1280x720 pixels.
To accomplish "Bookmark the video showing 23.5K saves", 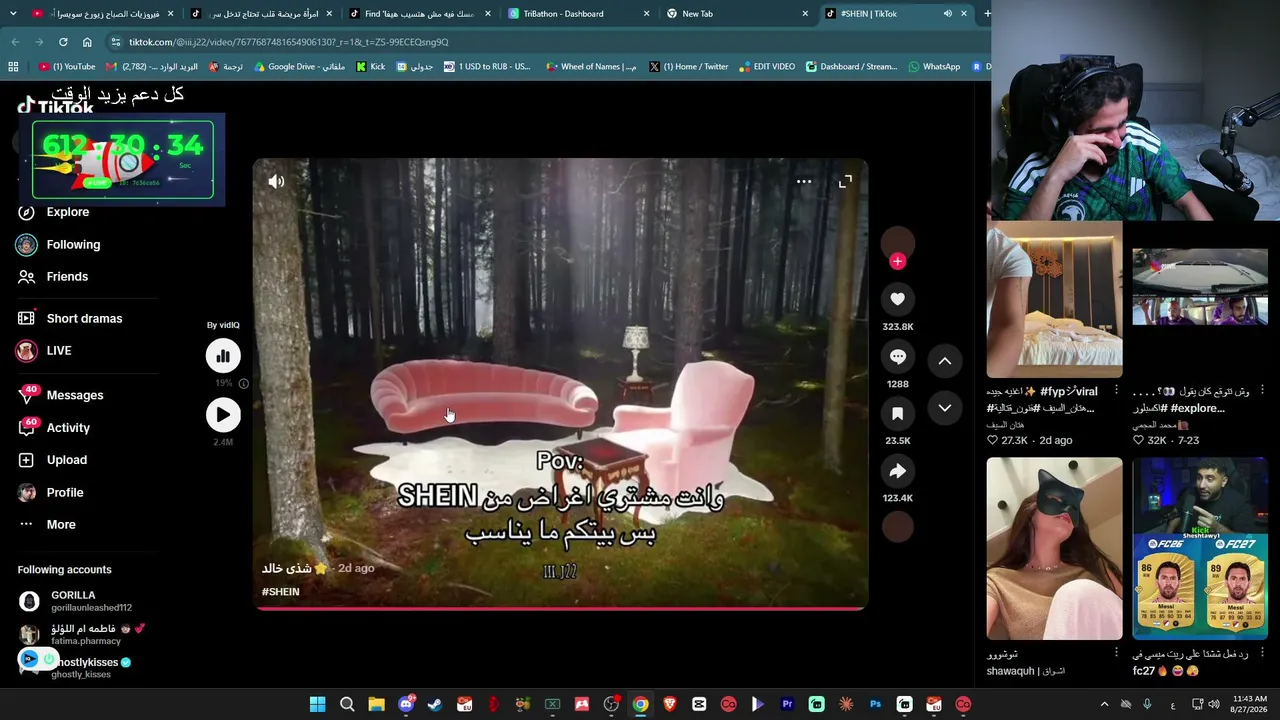I will (x=897, y=413).
